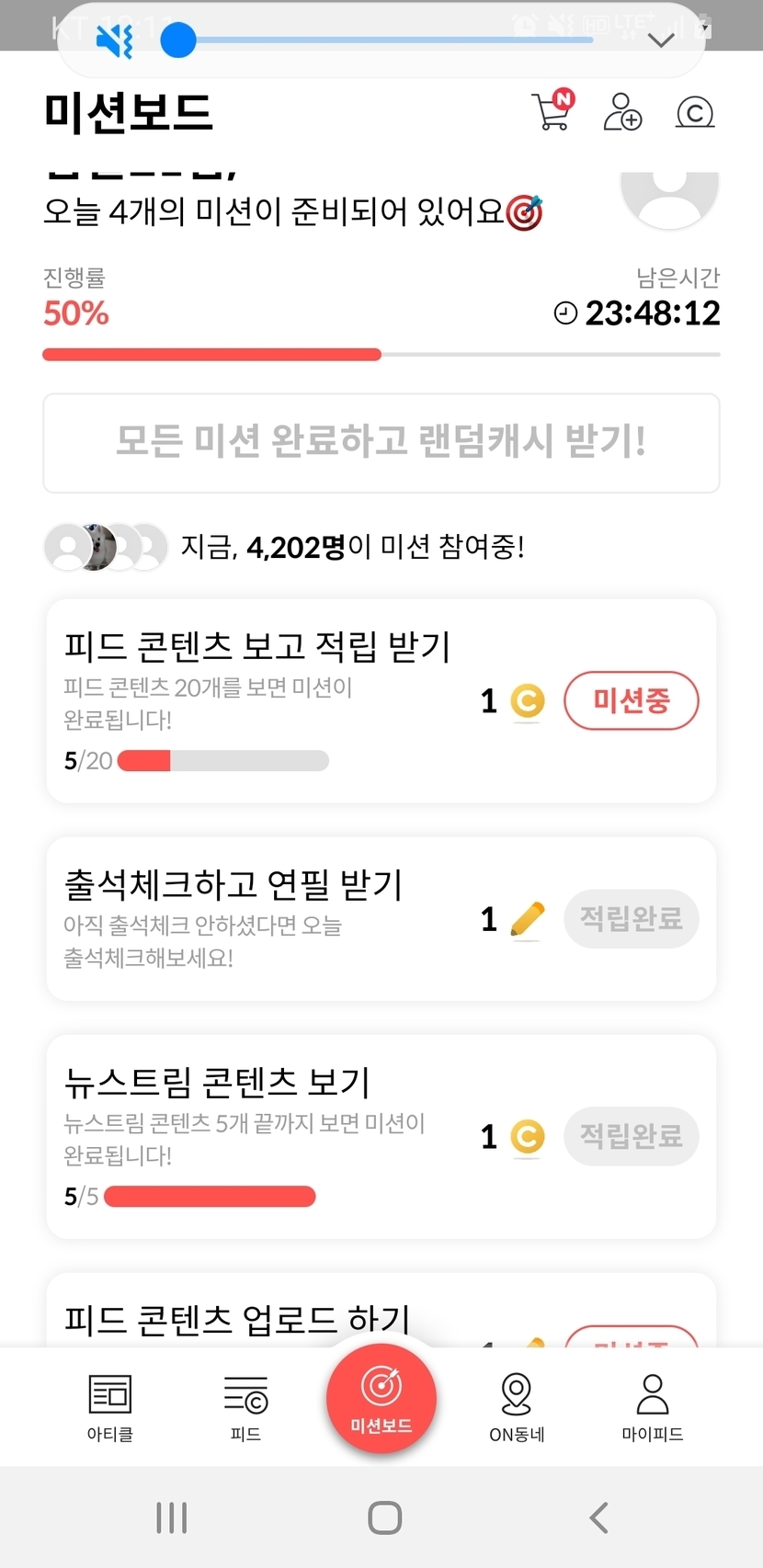
Task: Tap the participating users avatar group
Action: point(106,548)
